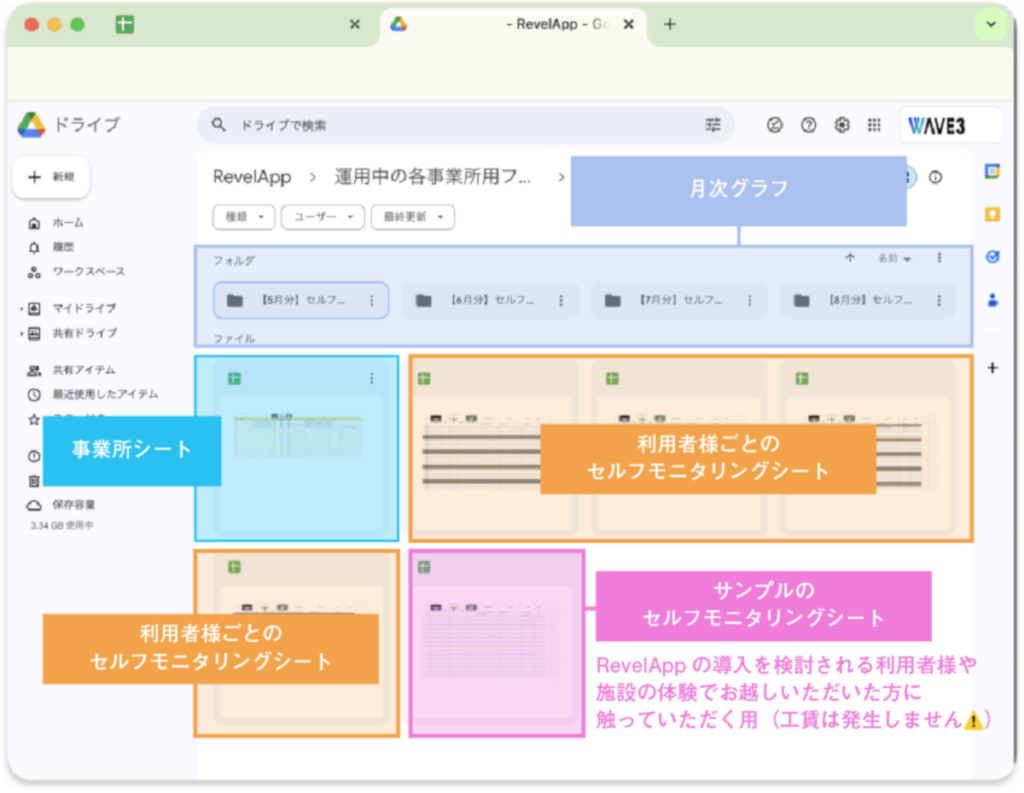Open the offline ready status icon

click(x=774, y=125)
